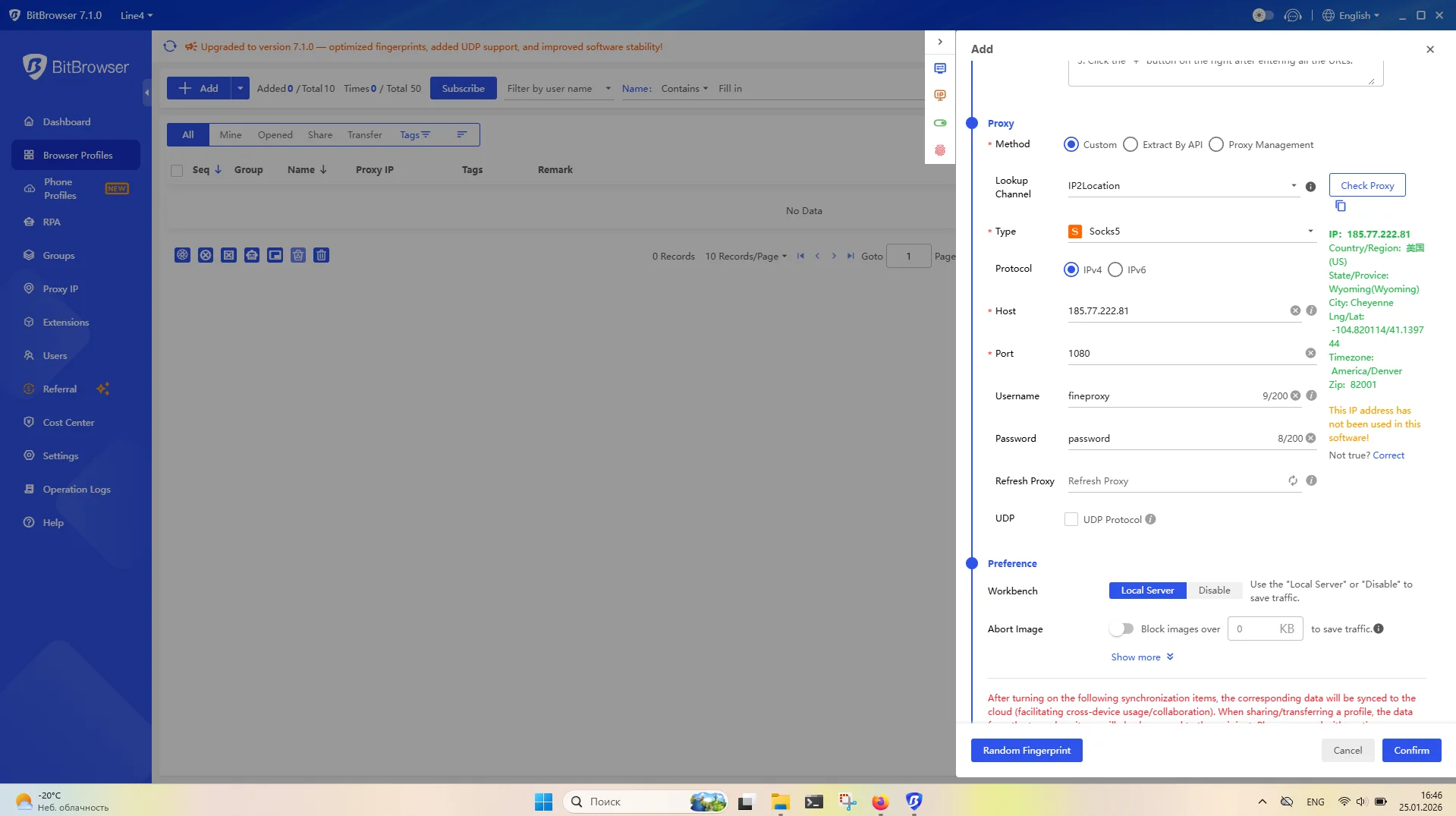Toggle the light/dark theme switch

point(1263,15)
